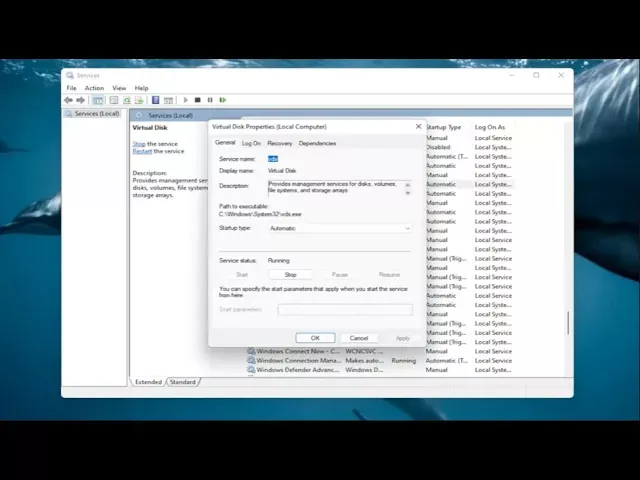Open the Action menu

[94, 88]
